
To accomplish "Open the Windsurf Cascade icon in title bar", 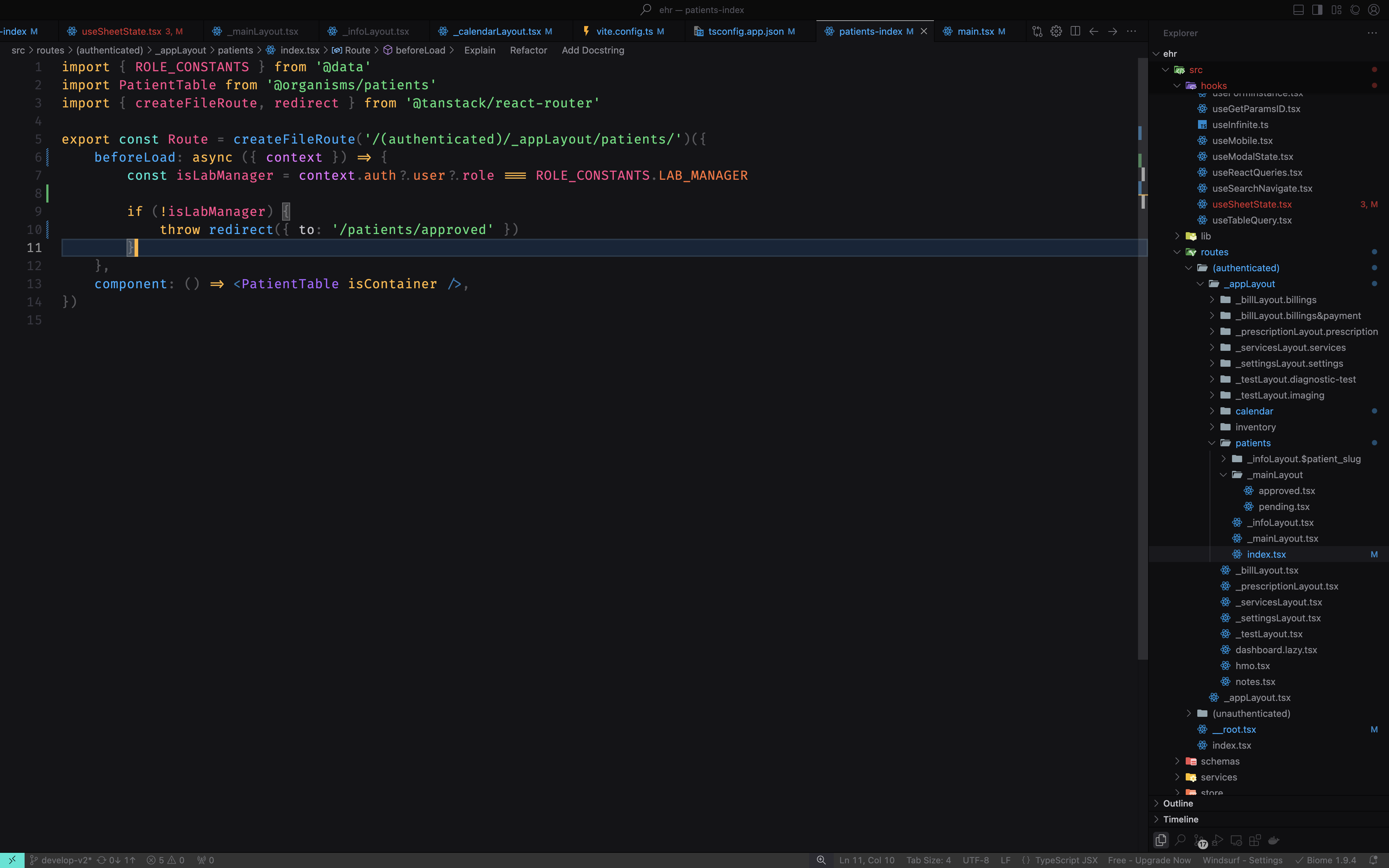I will pos(1355,10).
